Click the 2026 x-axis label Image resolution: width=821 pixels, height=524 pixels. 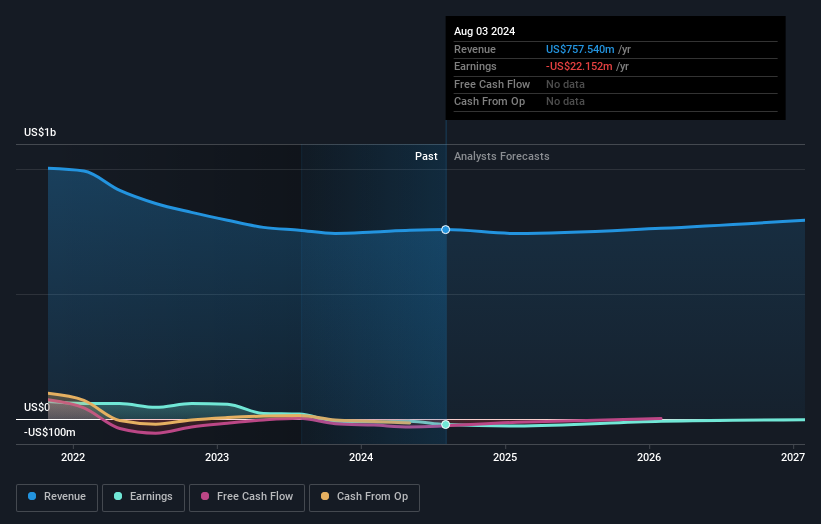649,458
